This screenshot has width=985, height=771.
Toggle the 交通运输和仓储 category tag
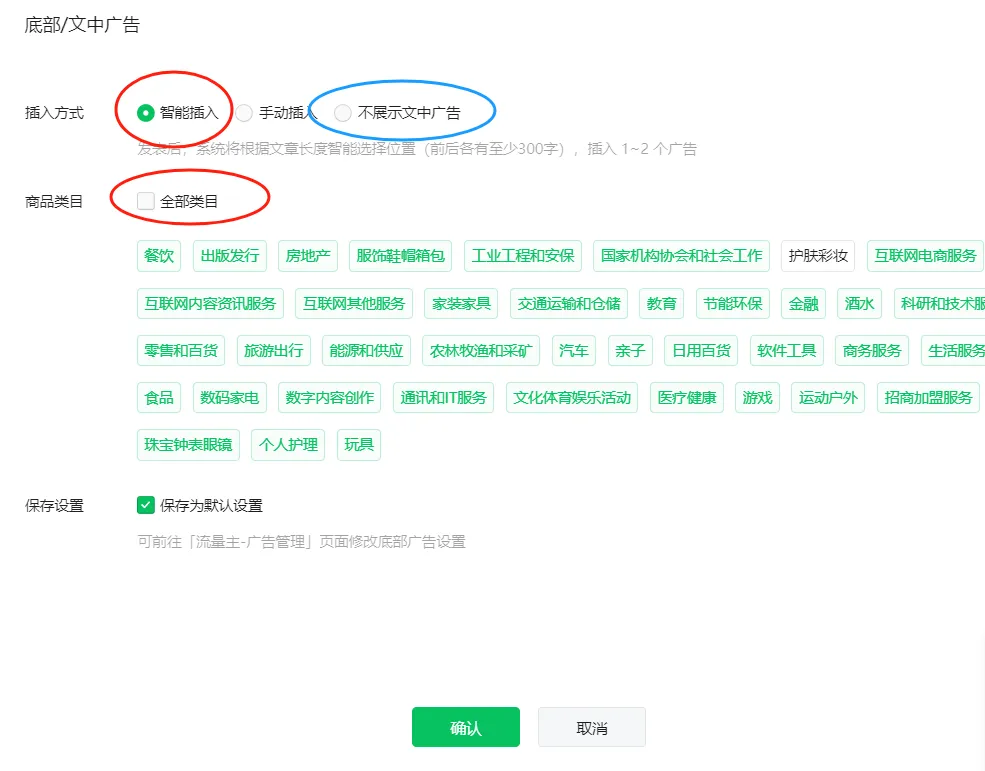[569, 303]
